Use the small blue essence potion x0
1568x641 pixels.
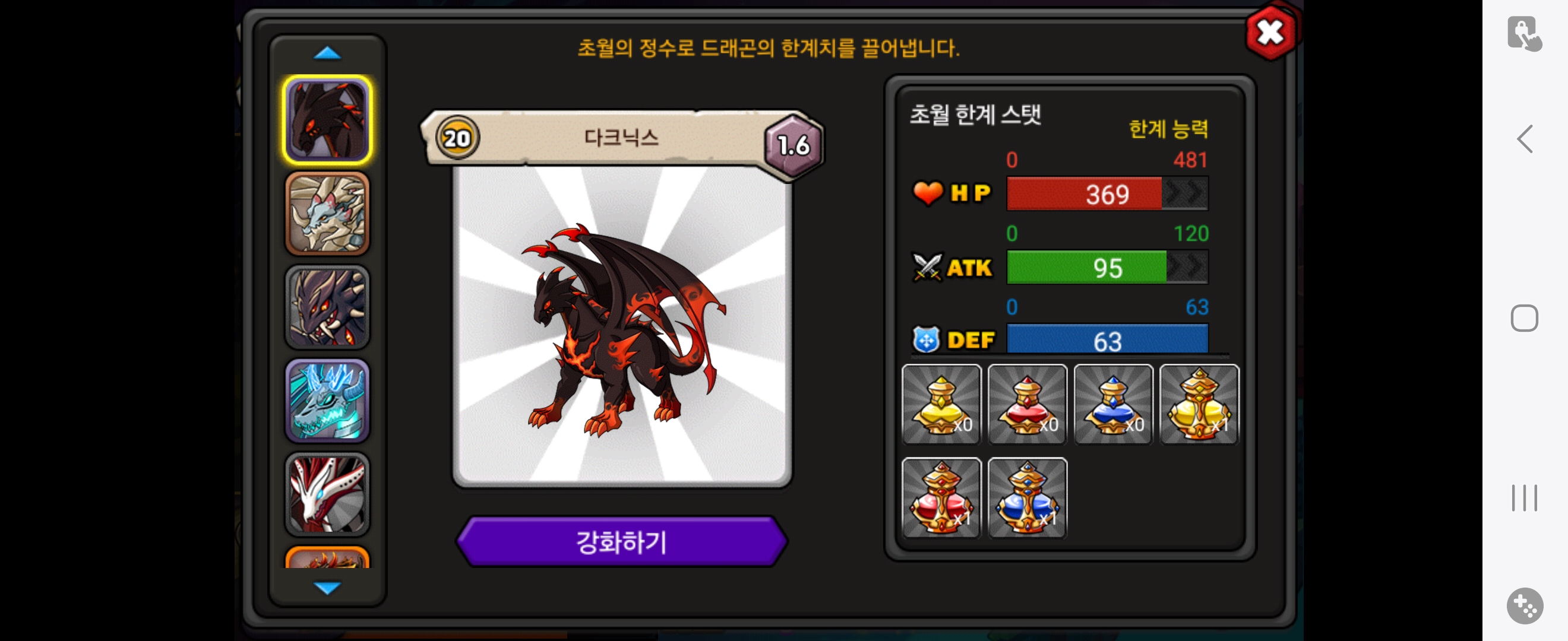pos(1112,404)
